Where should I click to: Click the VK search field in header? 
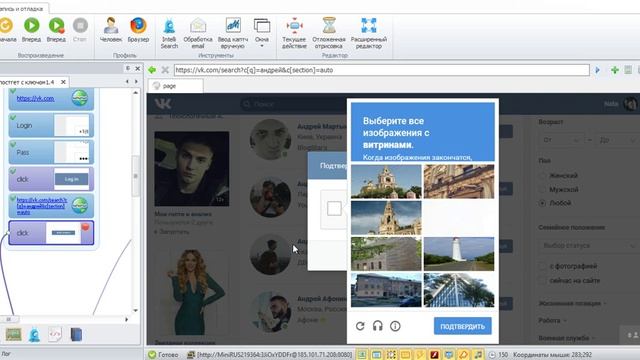pos(294,104)
